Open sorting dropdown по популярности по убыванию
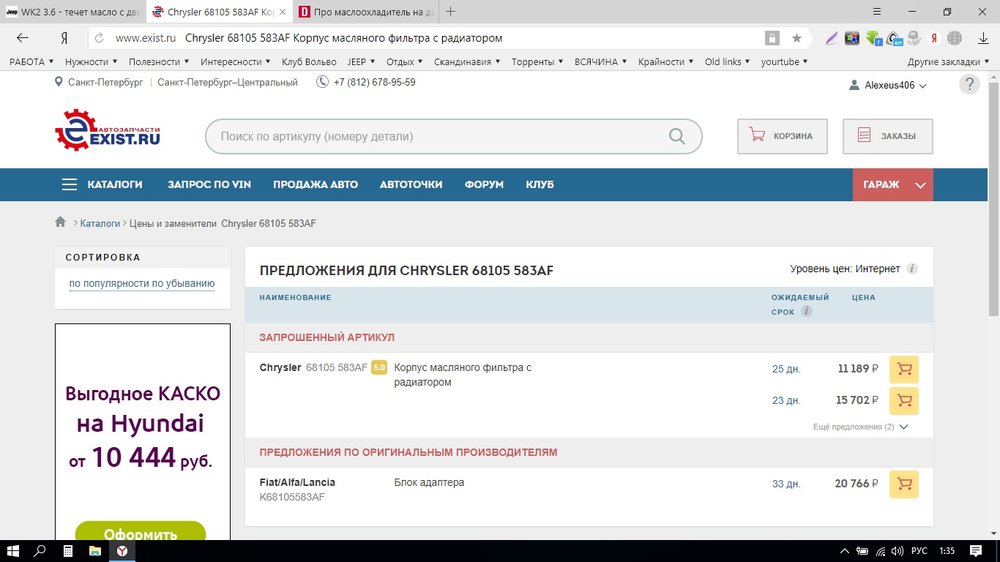The image size is (1000, 562). [x=142, y=283]
